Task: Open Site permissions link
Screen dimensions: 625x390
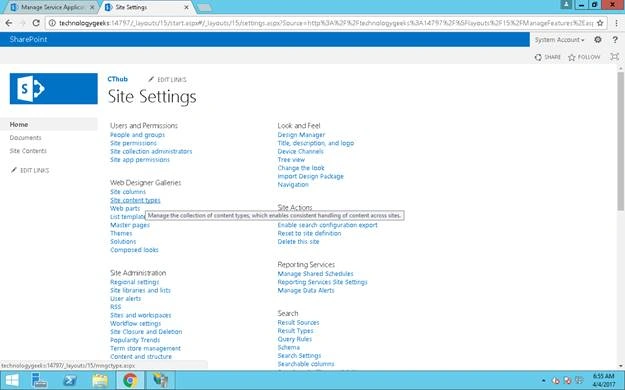Action: click(134, 143)
